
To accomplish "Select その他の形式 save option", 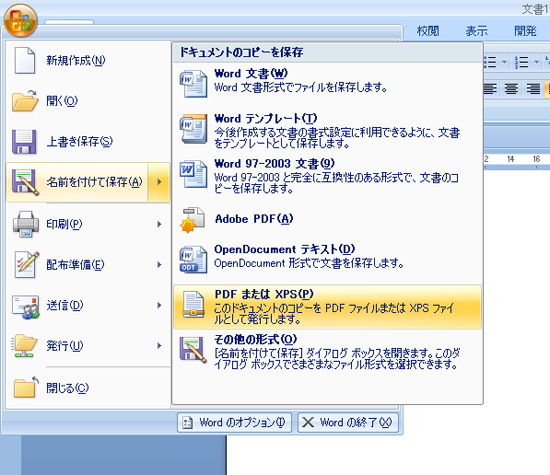I will tap(327, 353).
